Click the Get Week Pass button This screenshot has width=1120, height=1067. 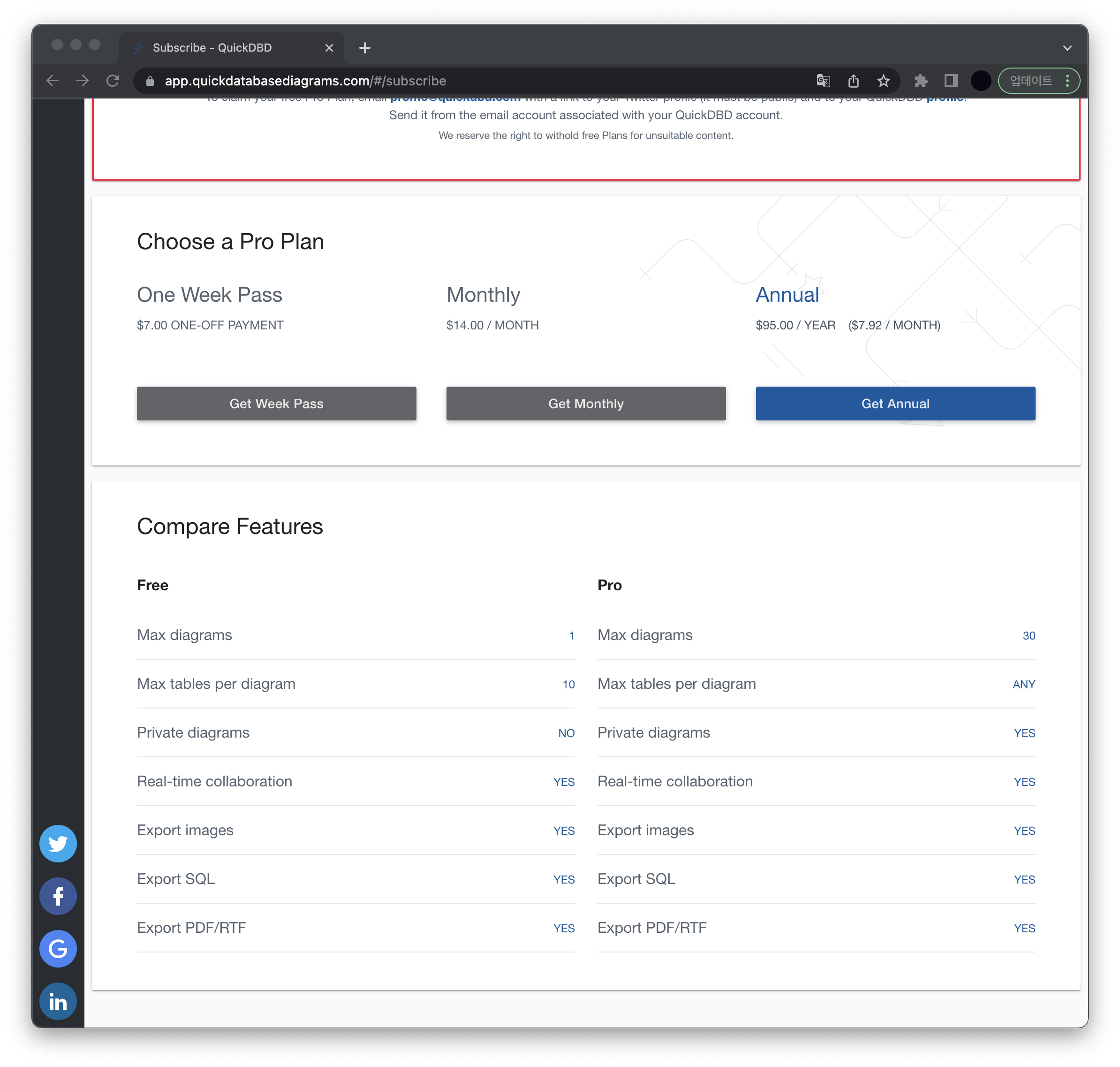(276, 403)
